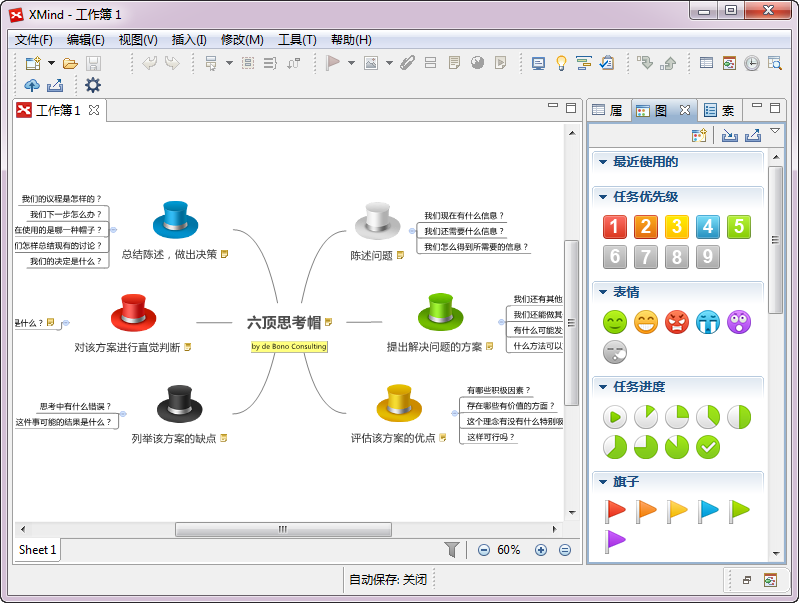Insert the angry red face marker

tap(677, 322)
